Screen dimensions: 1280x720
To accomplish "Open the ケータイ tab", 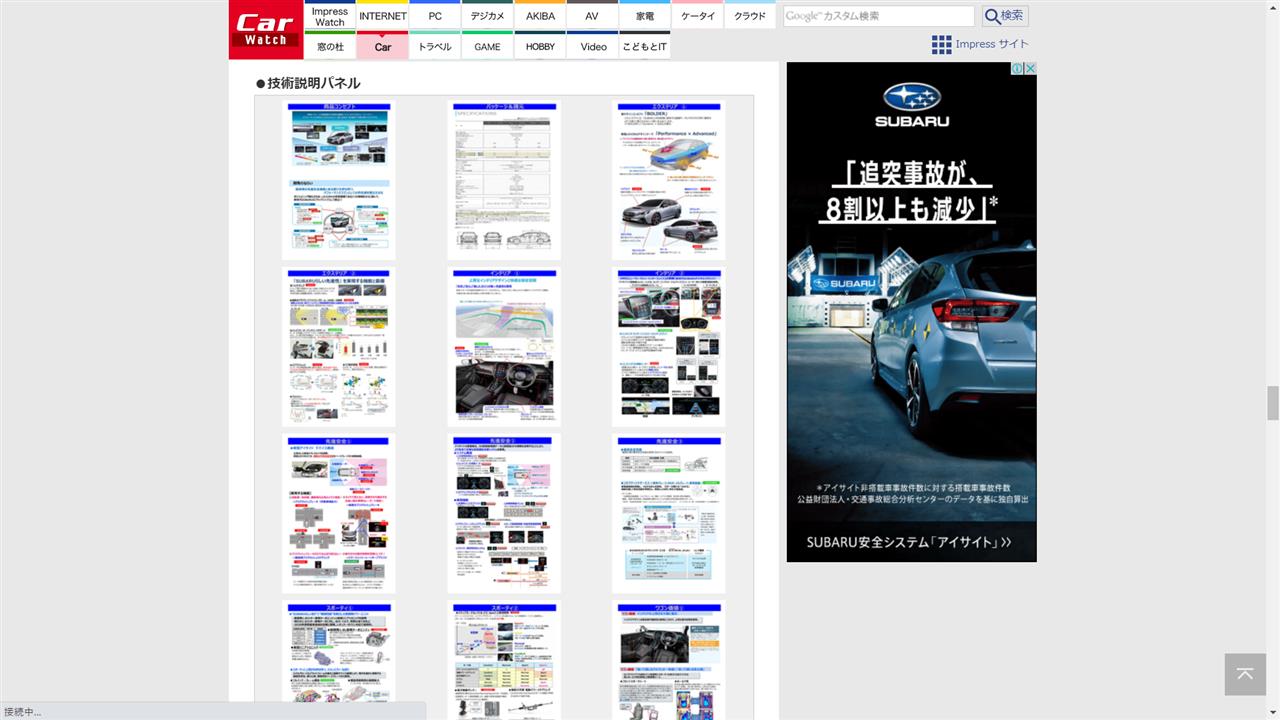I will [x=698, y=16].
